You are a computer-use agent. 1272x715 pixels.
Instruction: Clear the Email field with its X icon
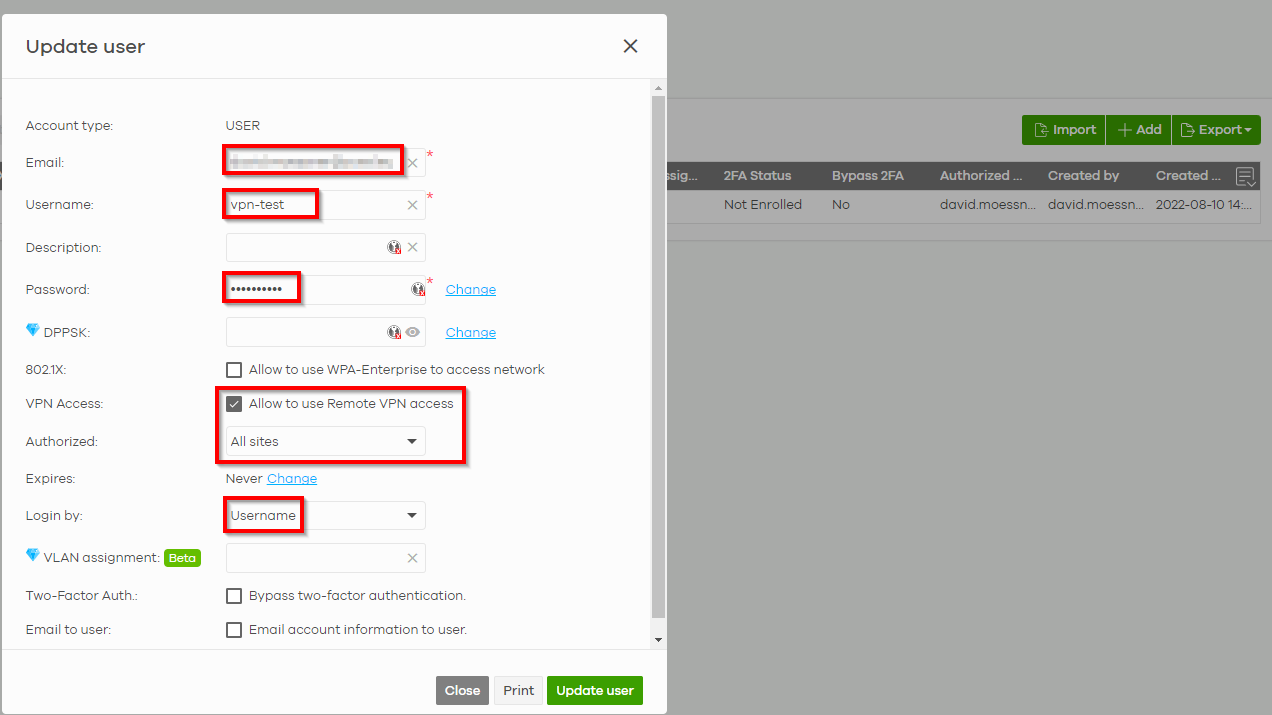point(412,163)
